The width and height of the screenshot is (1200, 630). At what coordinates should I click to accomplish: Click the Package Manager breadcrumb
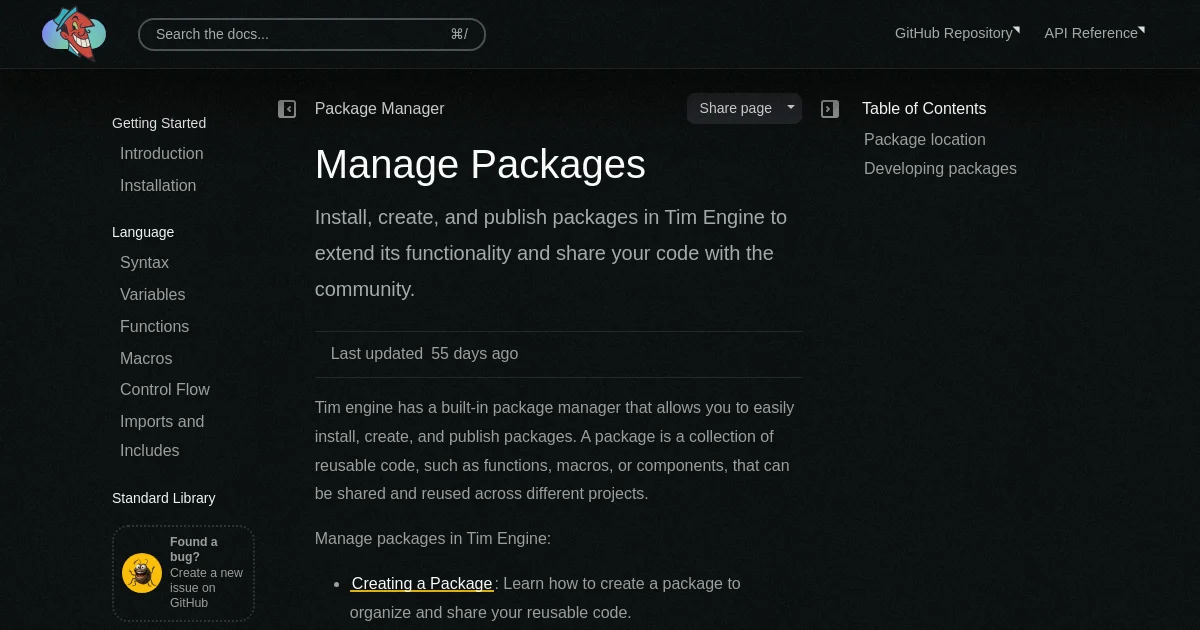(380, 108)
